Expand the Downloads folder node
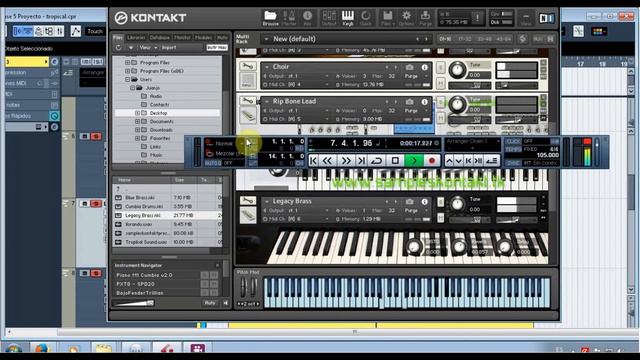 [x=137, y=130]
